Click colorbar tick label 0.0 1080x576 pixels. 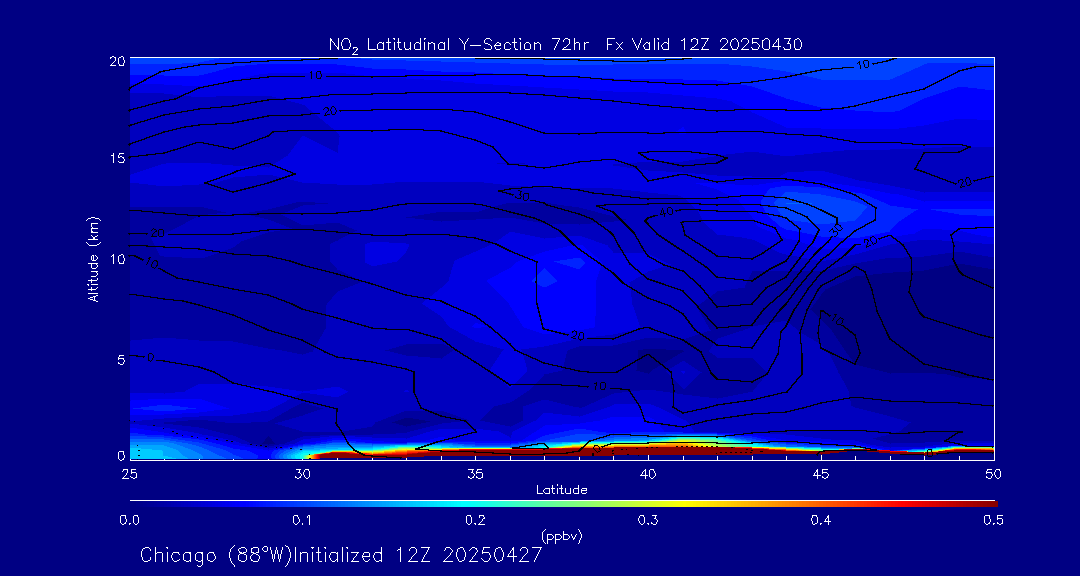point(129,521)
